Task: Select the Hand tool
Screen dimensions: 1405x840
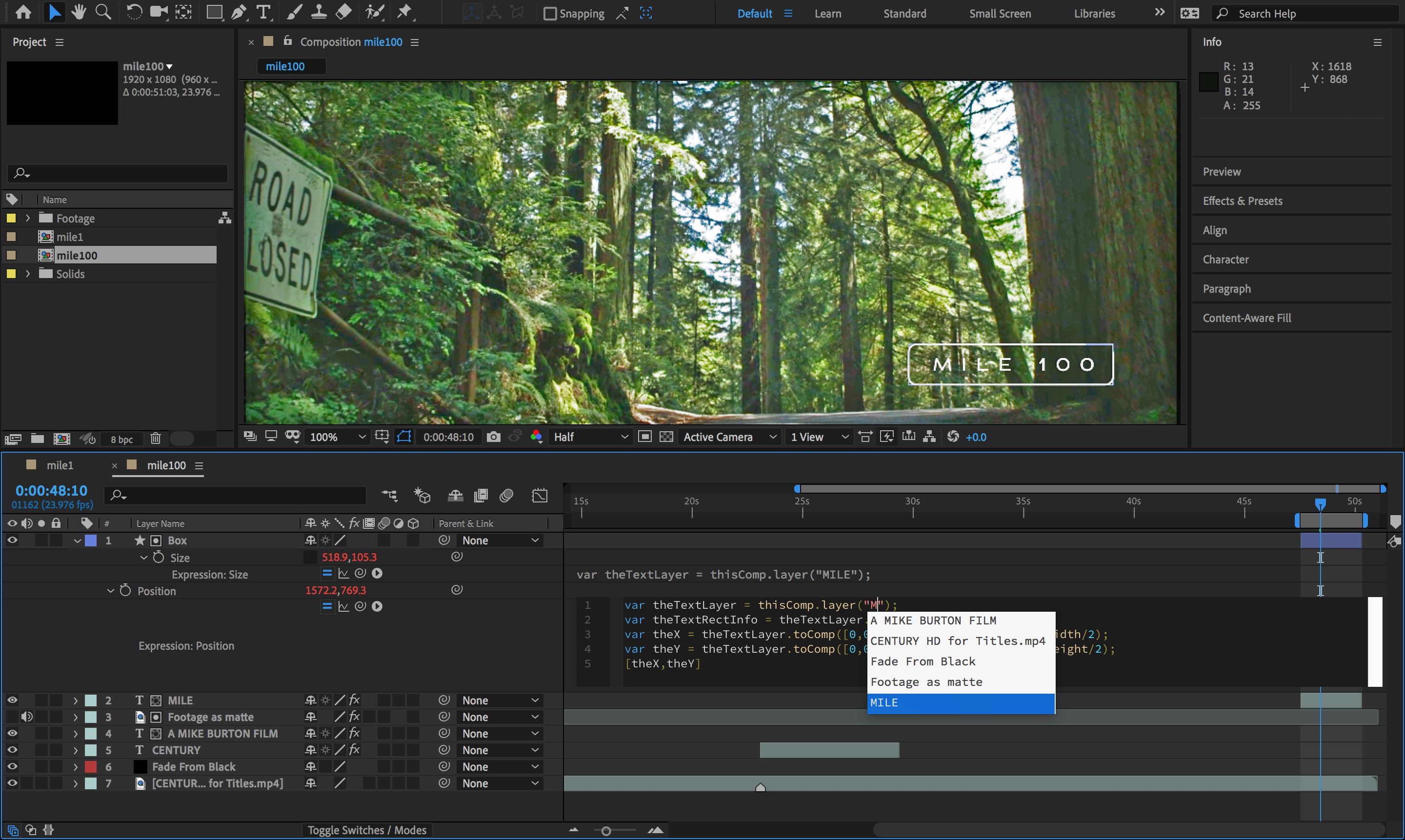Action: [x=79, y=12]
